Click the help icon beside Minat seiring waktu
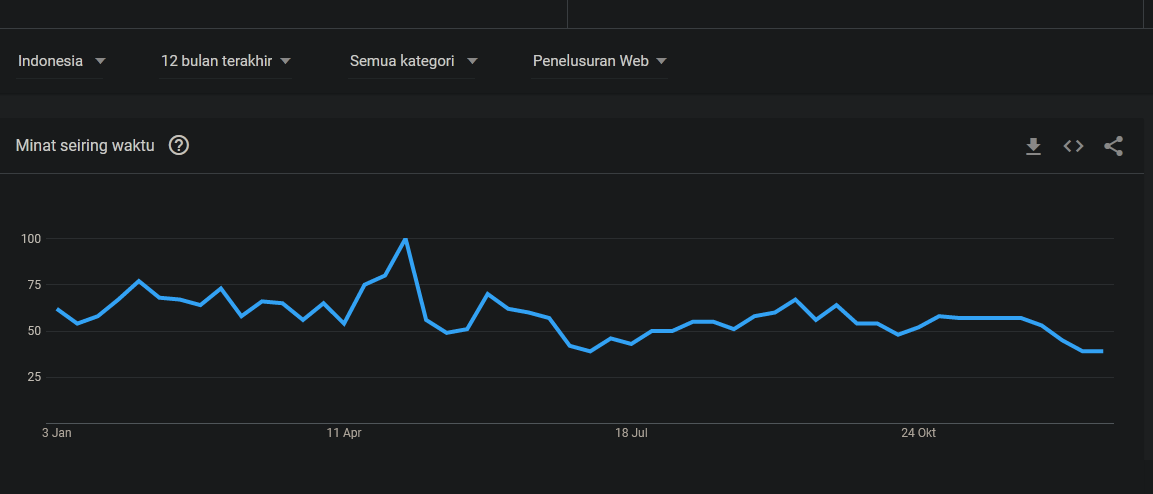Screen dimensions: 1153x494 (x=179, y=146)
